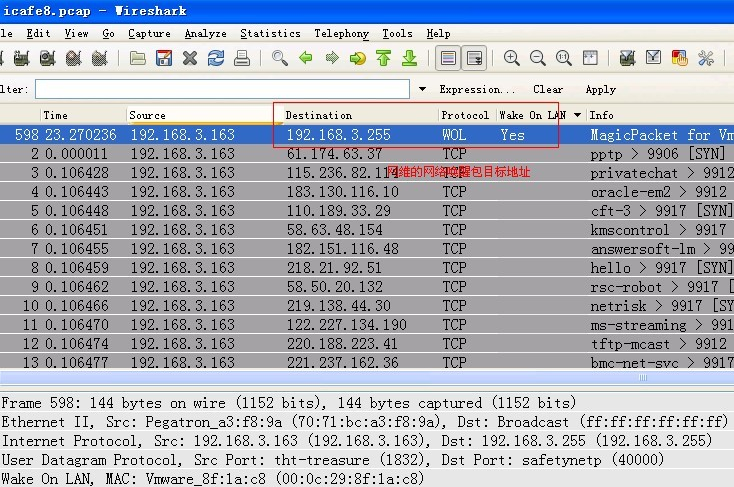Stop the running capture
734x487 pixels.
(73, 59)
